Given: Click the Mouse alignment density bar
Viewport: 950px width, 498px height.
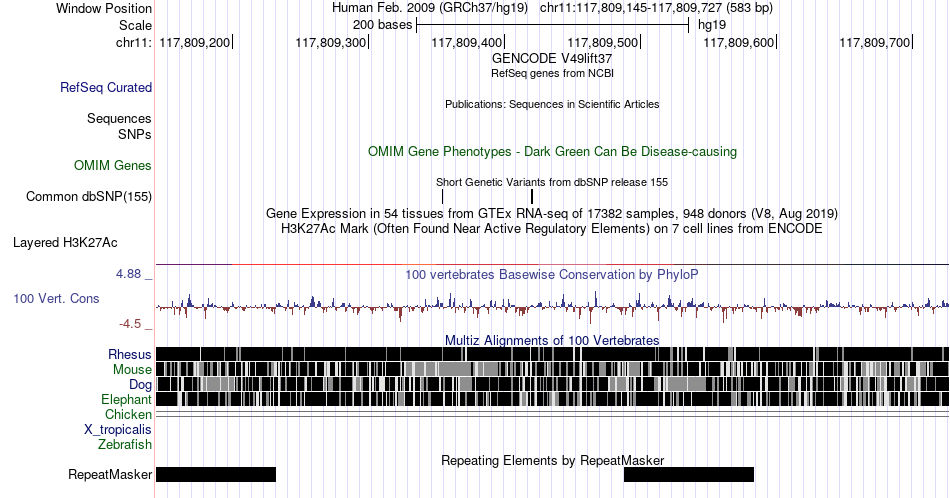Looking at the screenshot, I should tap(552, 369).
